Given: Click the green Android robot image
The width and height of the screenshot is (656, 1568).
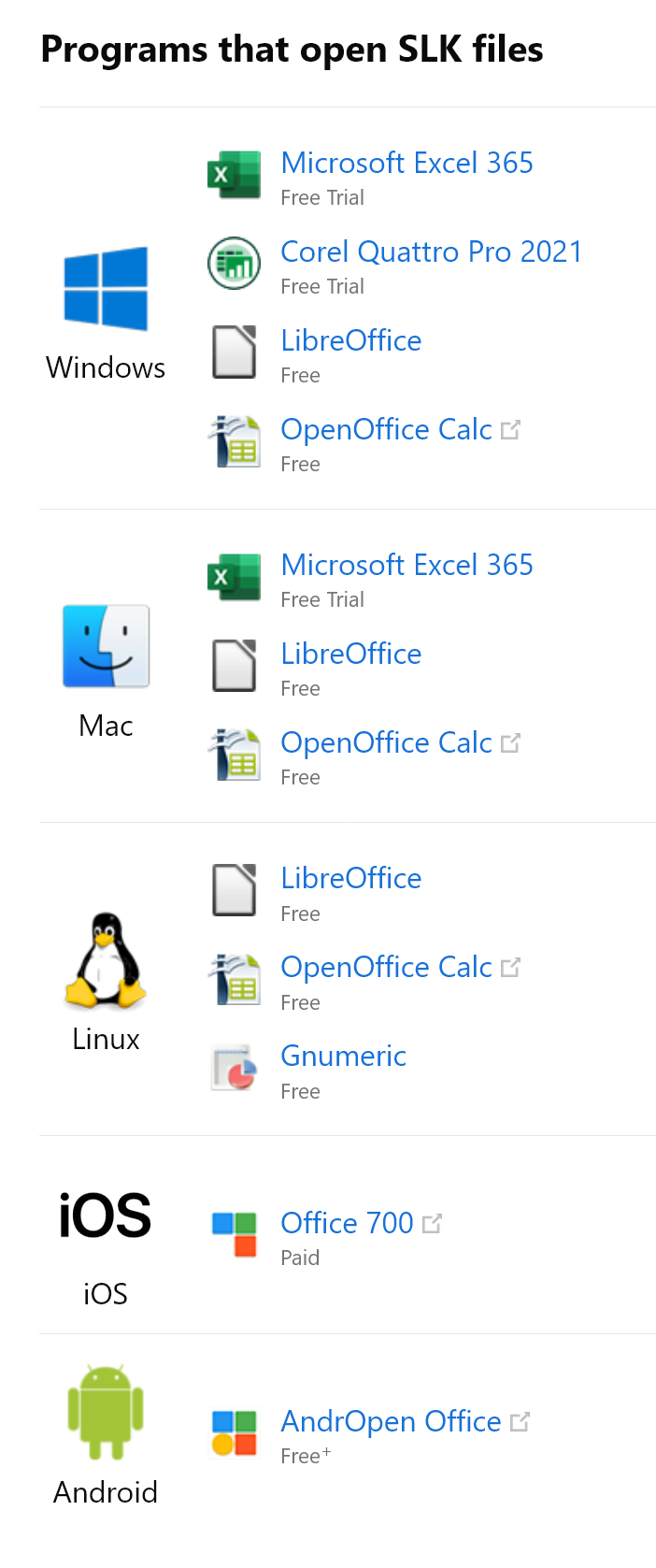Looking at the screenshot, I should pos(106,1412).
